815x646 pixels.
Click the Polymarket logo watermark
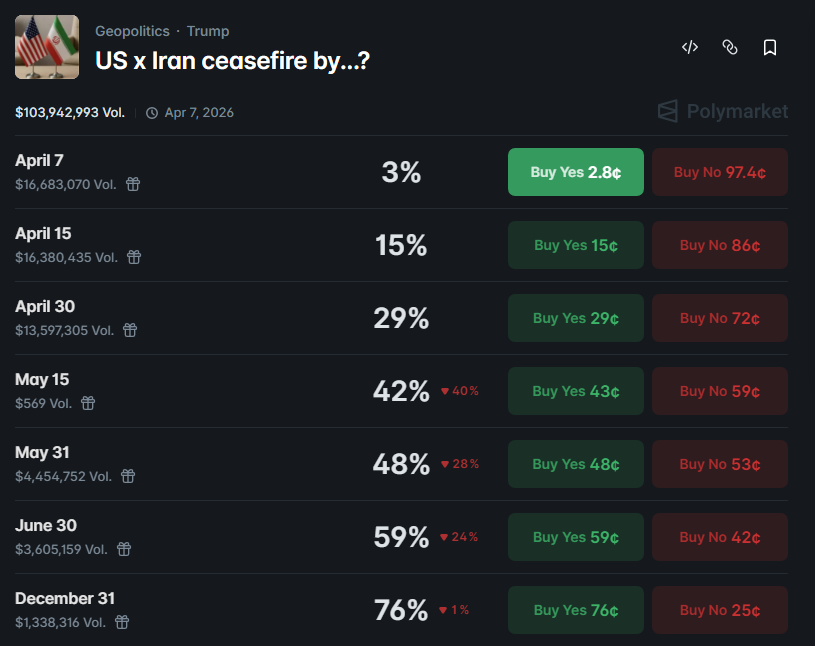tap(721, 112)
